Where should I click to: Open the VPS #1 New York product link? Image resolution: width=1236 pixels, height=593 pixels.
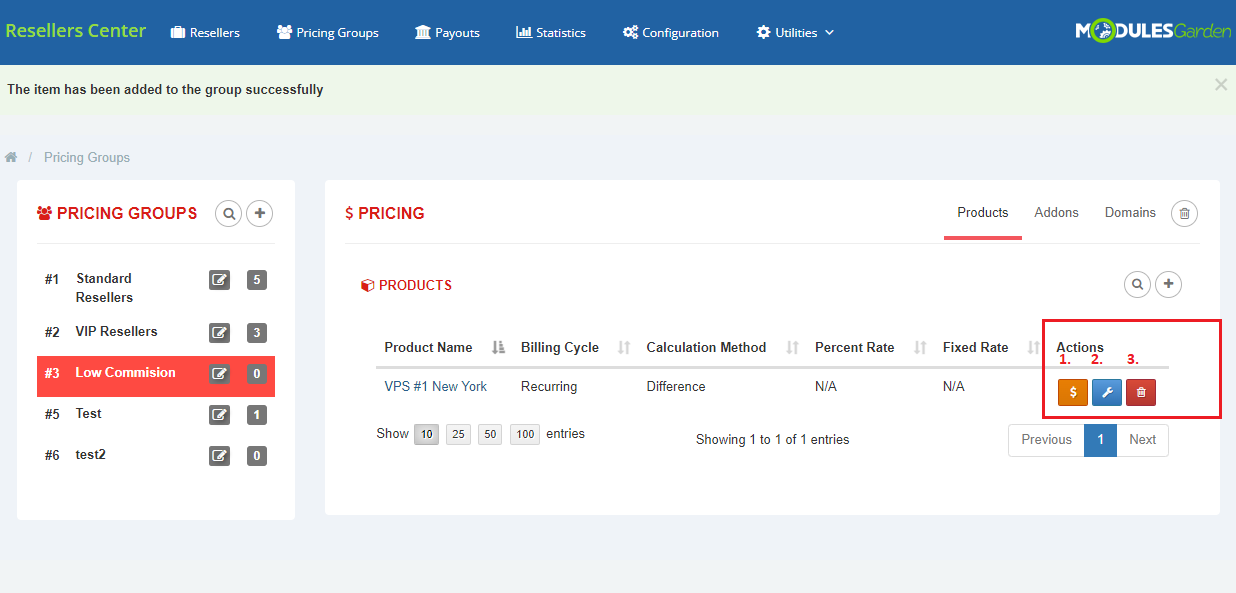[x=436, y=386]
